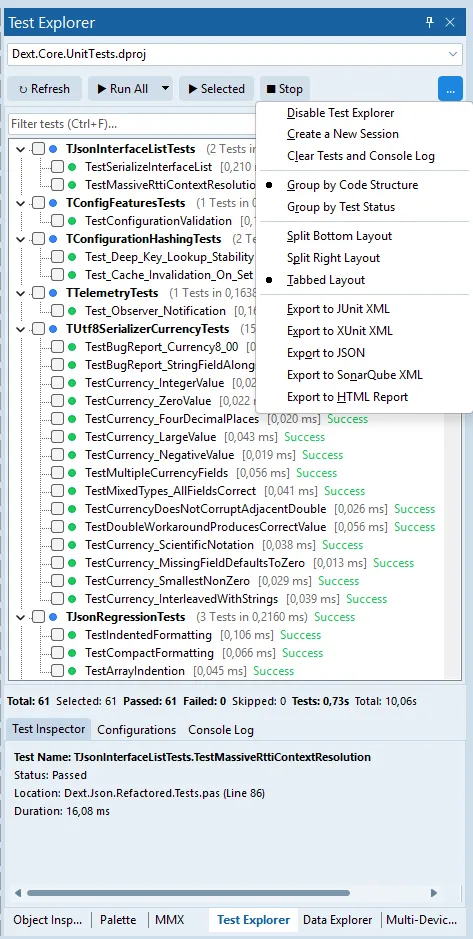473x939 pixels.
Task: Check the Test_Deep_Key_Lookup_Stability checkbox
Action: click(x=57, y=257)
